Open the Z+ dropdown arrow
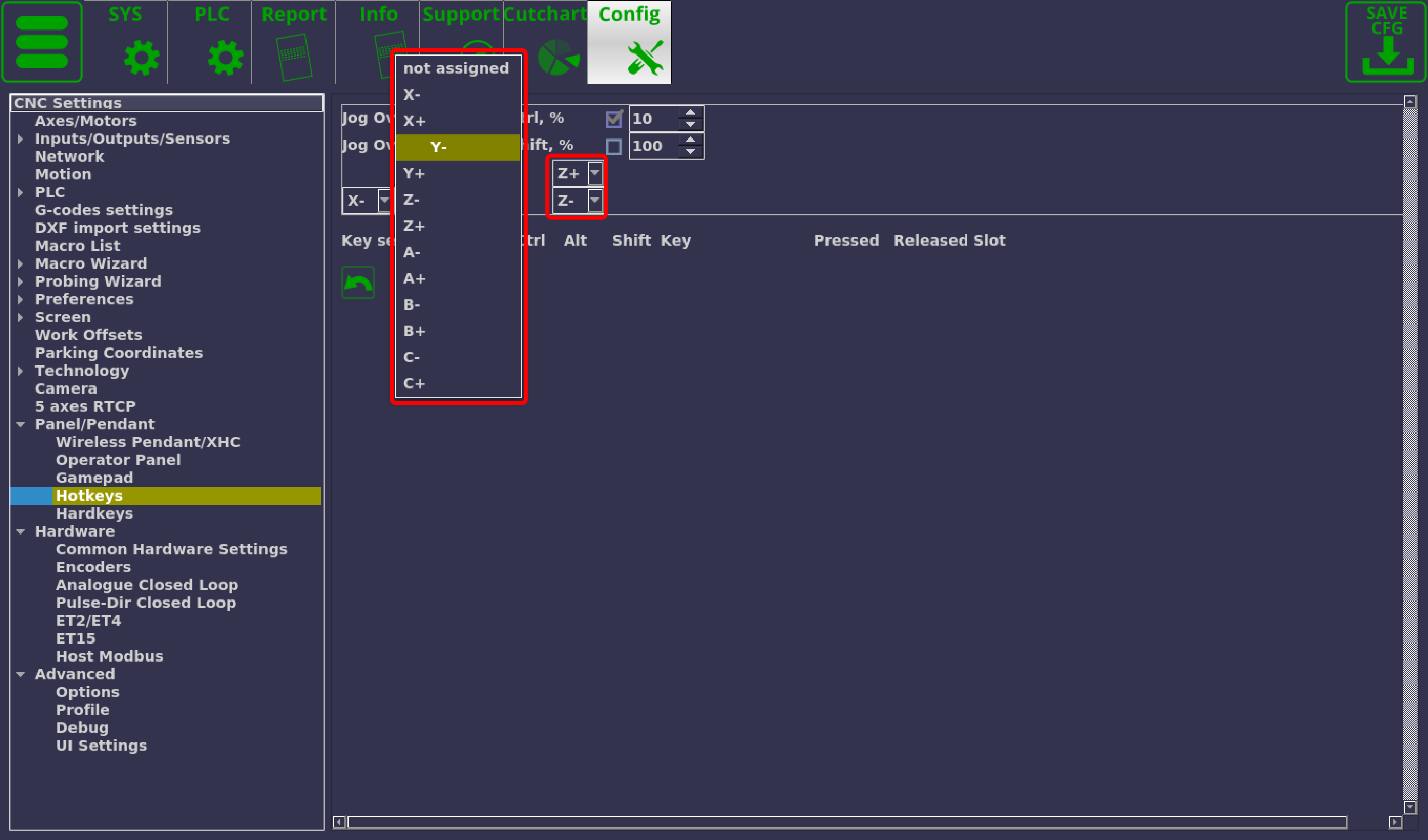This screenshot has height=840, width=1428. coord(594,173)
